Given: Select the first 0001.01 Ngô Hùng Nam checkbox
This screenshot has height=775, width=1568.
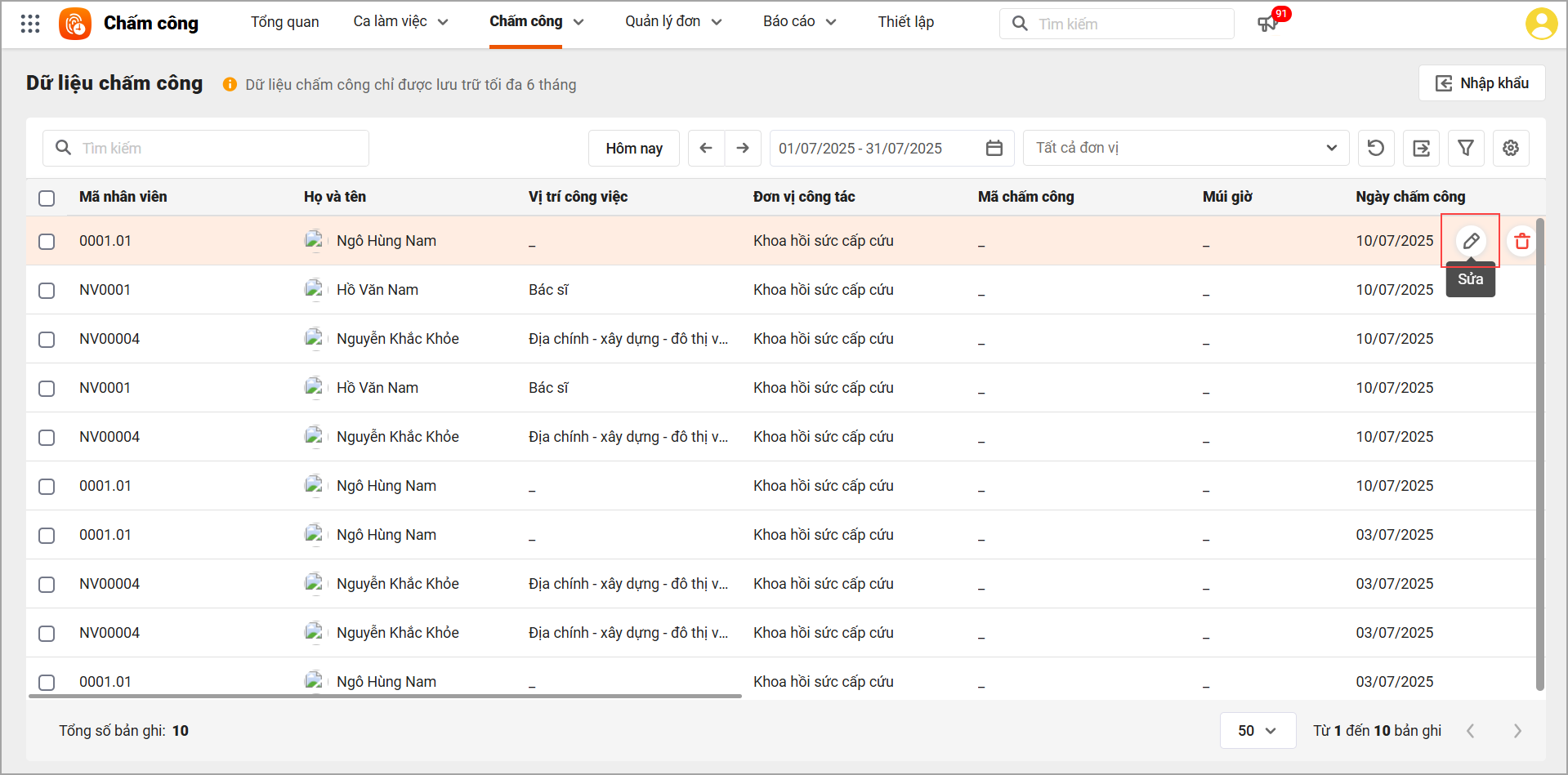Looking at the screenshot, I should click(47, 242).
